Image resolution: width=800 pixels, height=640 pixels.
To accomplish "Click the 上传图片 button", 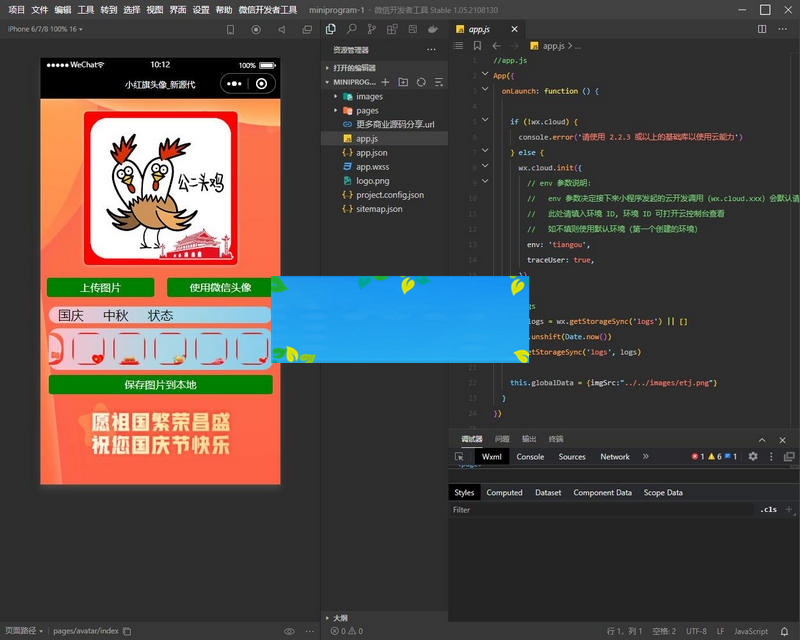I will click(x=100, y=288).
